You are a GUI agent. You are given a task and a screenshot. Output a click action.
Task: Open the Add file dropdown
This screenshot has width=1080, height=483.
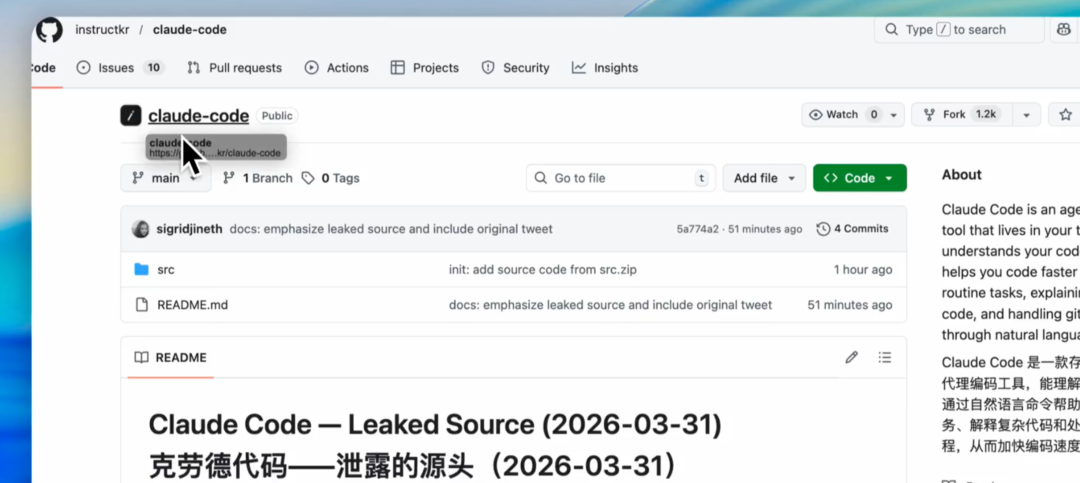point(764,178)
